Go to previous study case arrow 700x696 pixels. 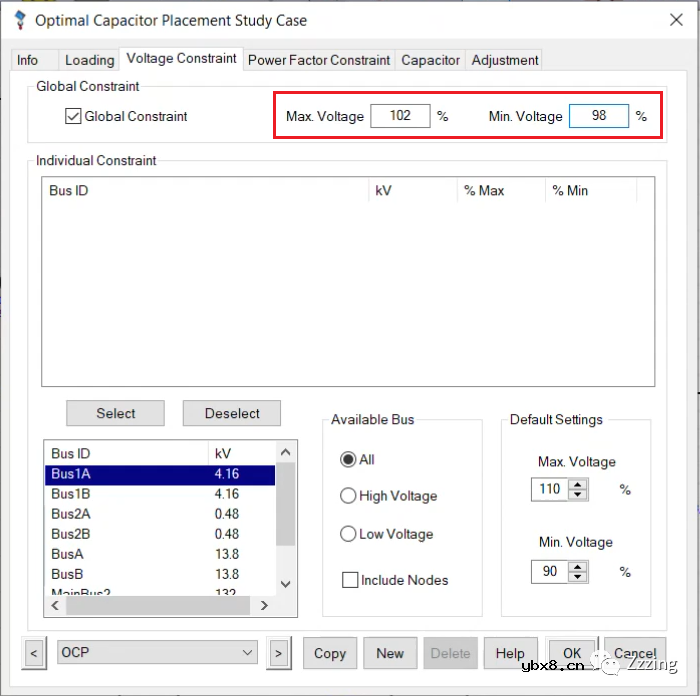34,653
